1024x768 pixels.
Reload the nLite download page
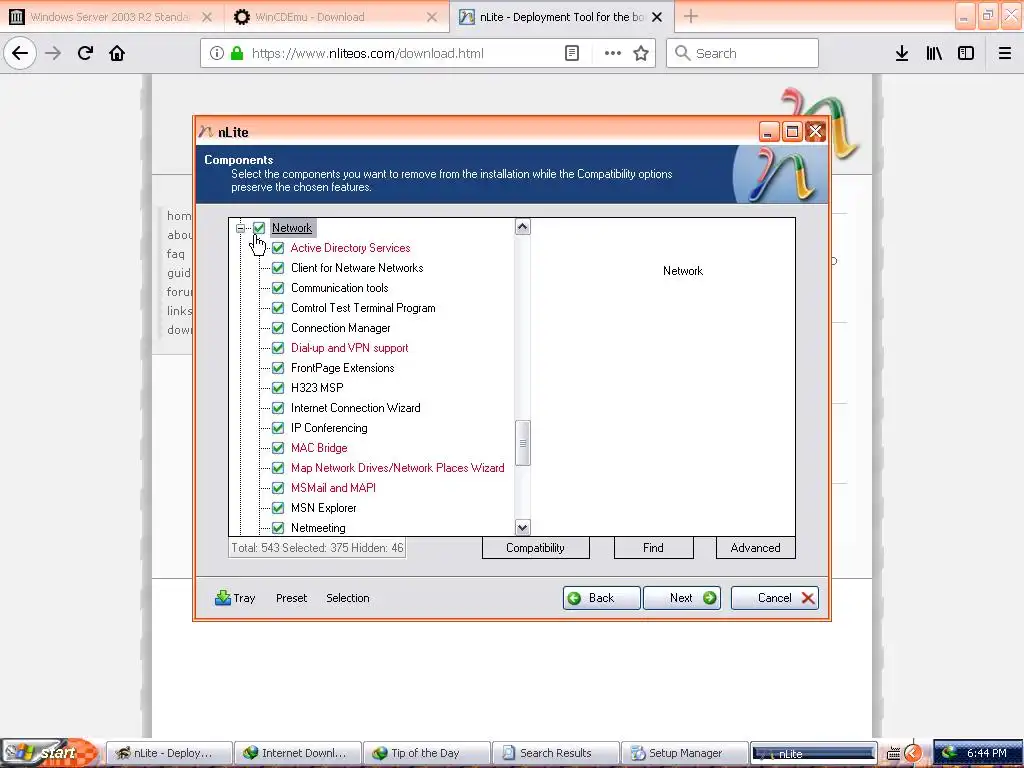85,53
